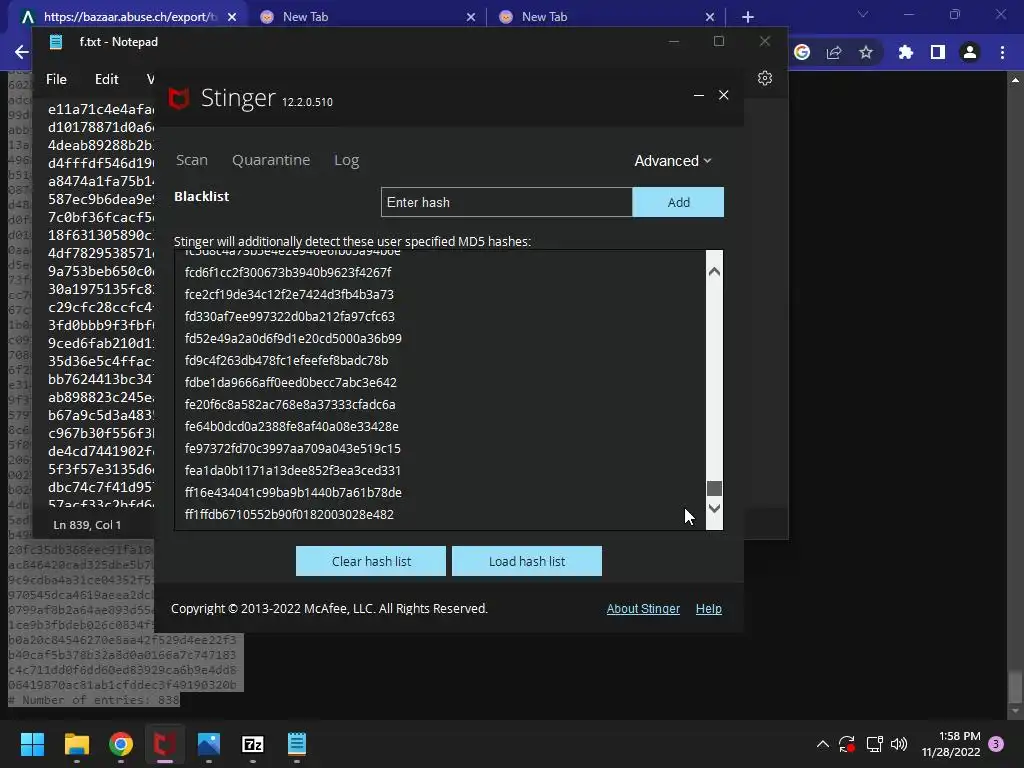This screenshot has width=1024, height=768.
Task: Expand the Advanced dropdown in Stinger
Action: (x=673, y=161)
